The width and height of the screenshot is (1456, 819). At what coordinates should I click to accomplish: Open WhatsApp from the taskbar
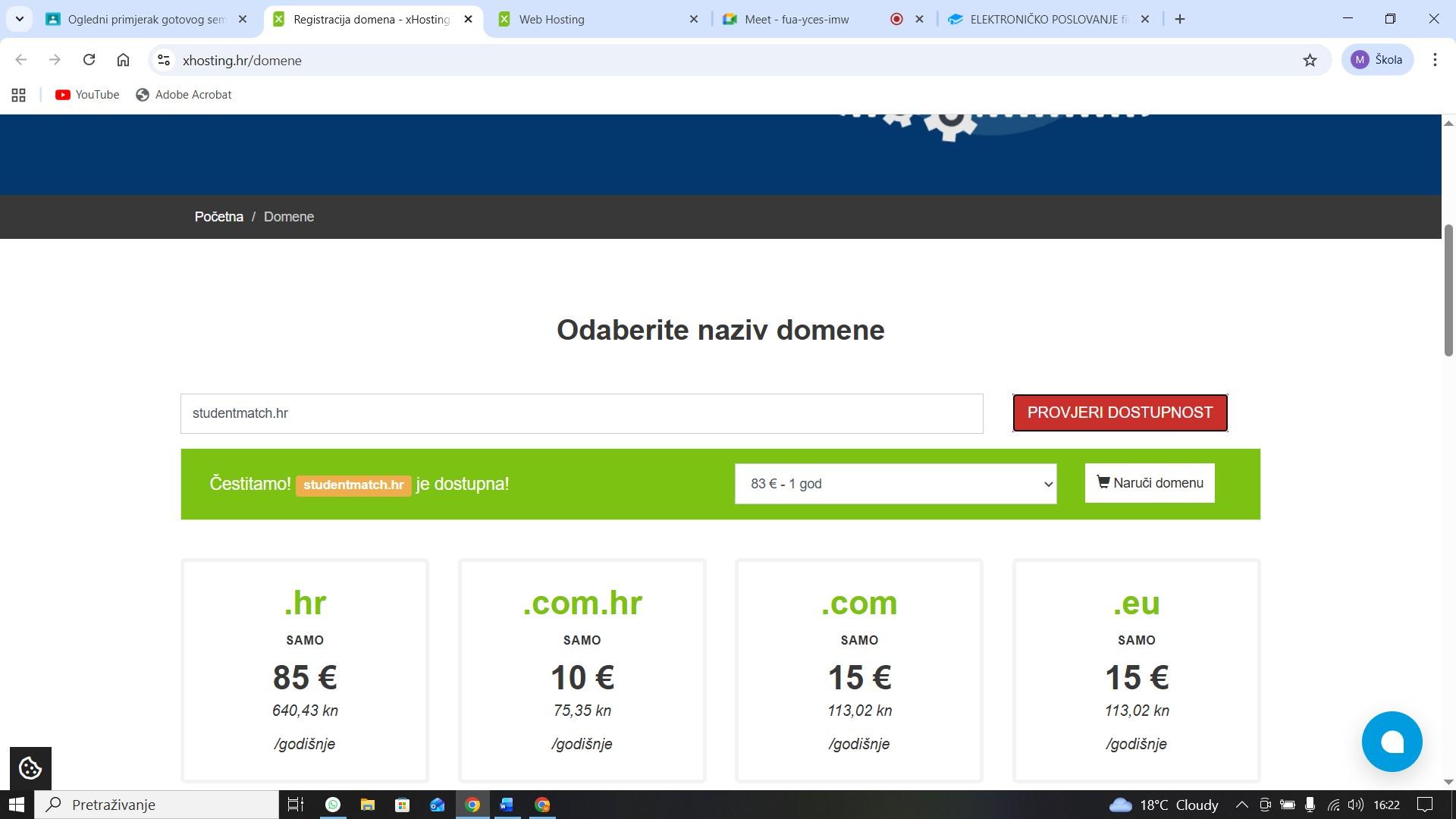click(x=333, y=805)
